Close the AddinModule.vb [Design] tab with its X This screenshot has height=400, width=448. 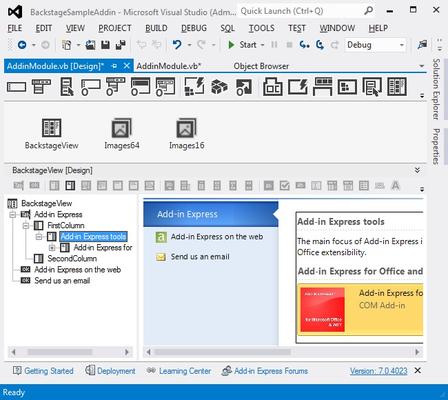coord(127,66)
